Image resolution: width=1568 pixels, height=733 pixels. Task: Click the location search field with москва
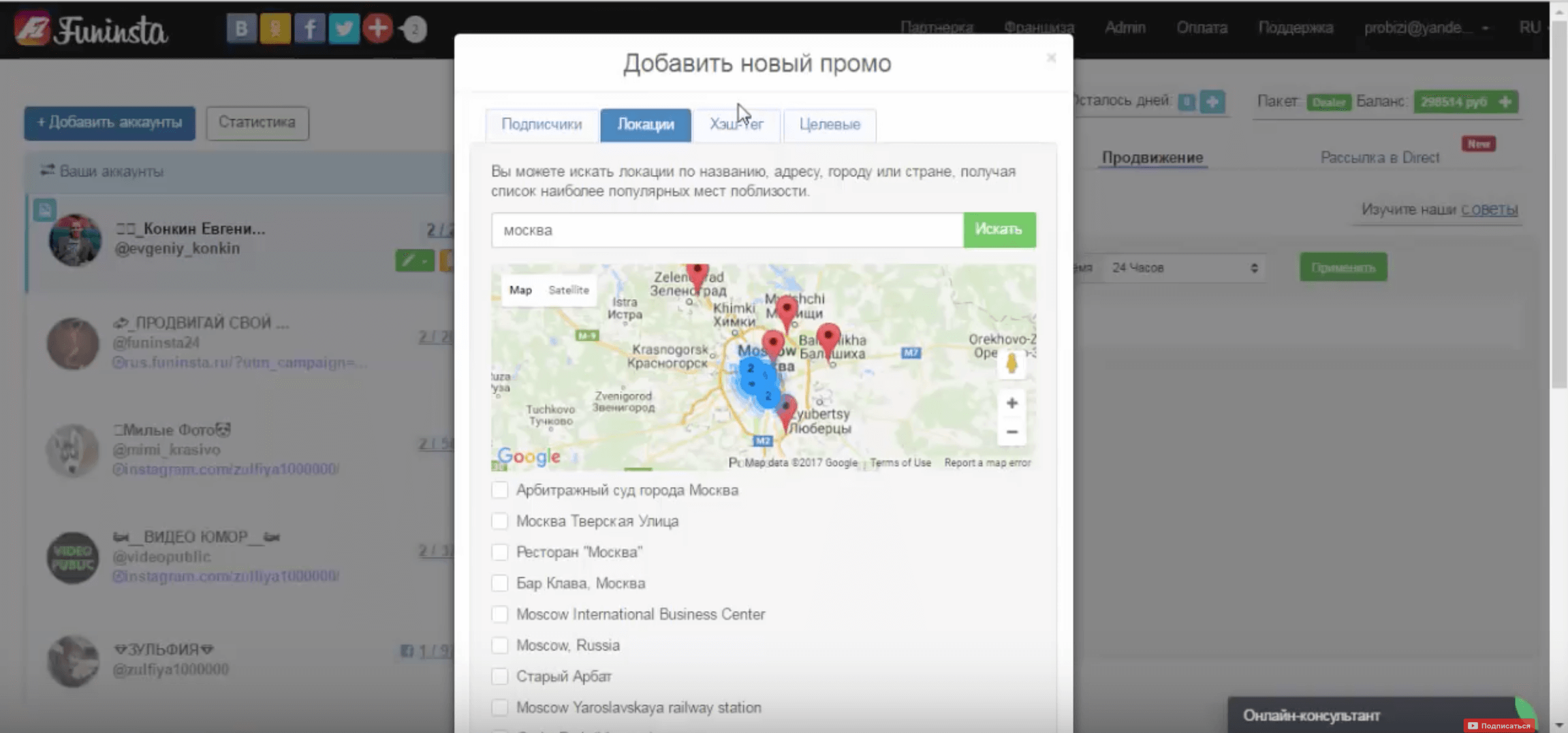[727, 230]
